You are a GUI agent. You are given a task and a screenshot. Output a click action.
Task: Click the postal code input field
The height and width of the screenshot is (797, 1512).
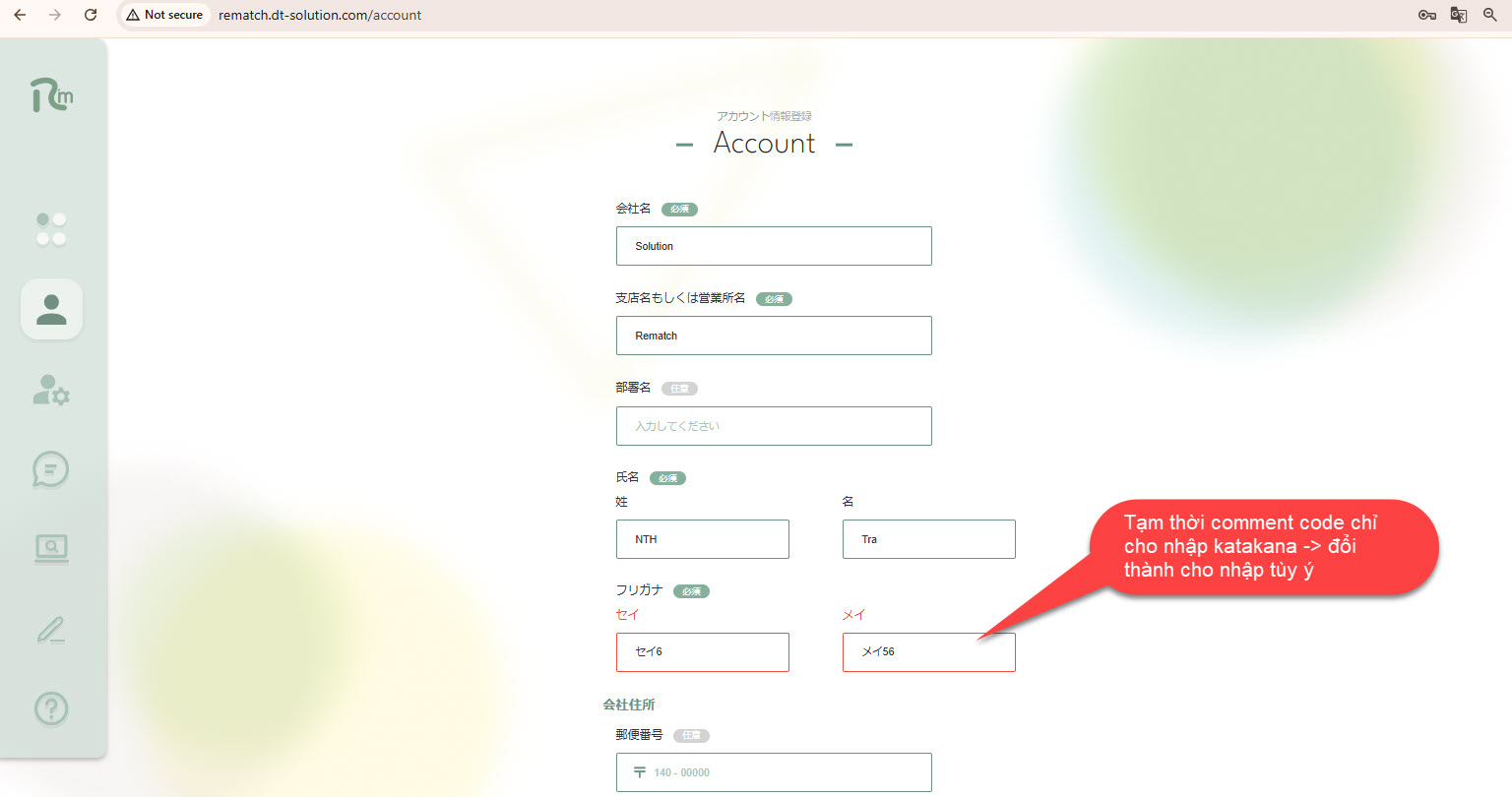tap(774, 772)
